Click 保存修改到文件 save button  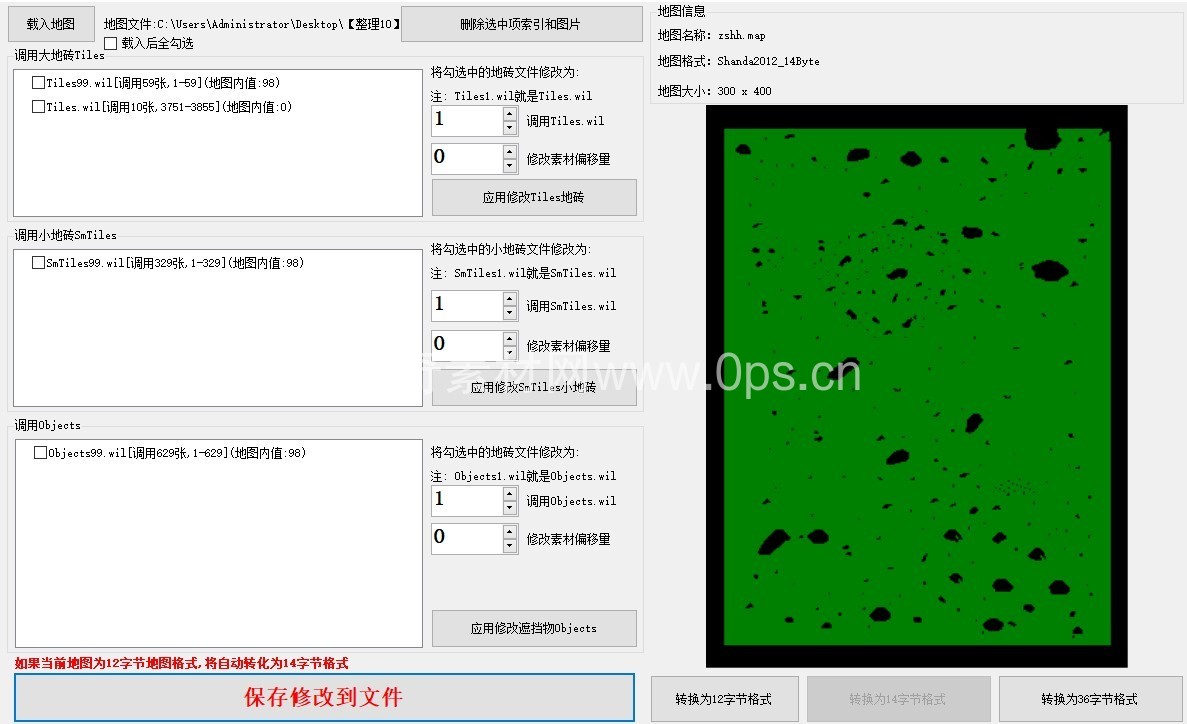click(324, 697)
